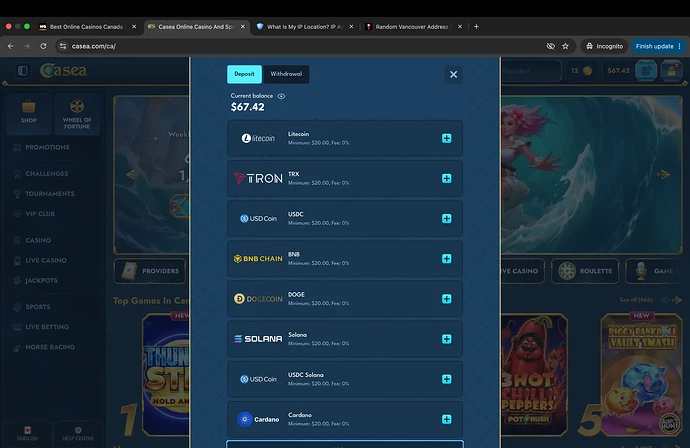The height and width of the screenshot is (448, 690).
Task: Click the Incognito indicator
Action: coord(604,46)
